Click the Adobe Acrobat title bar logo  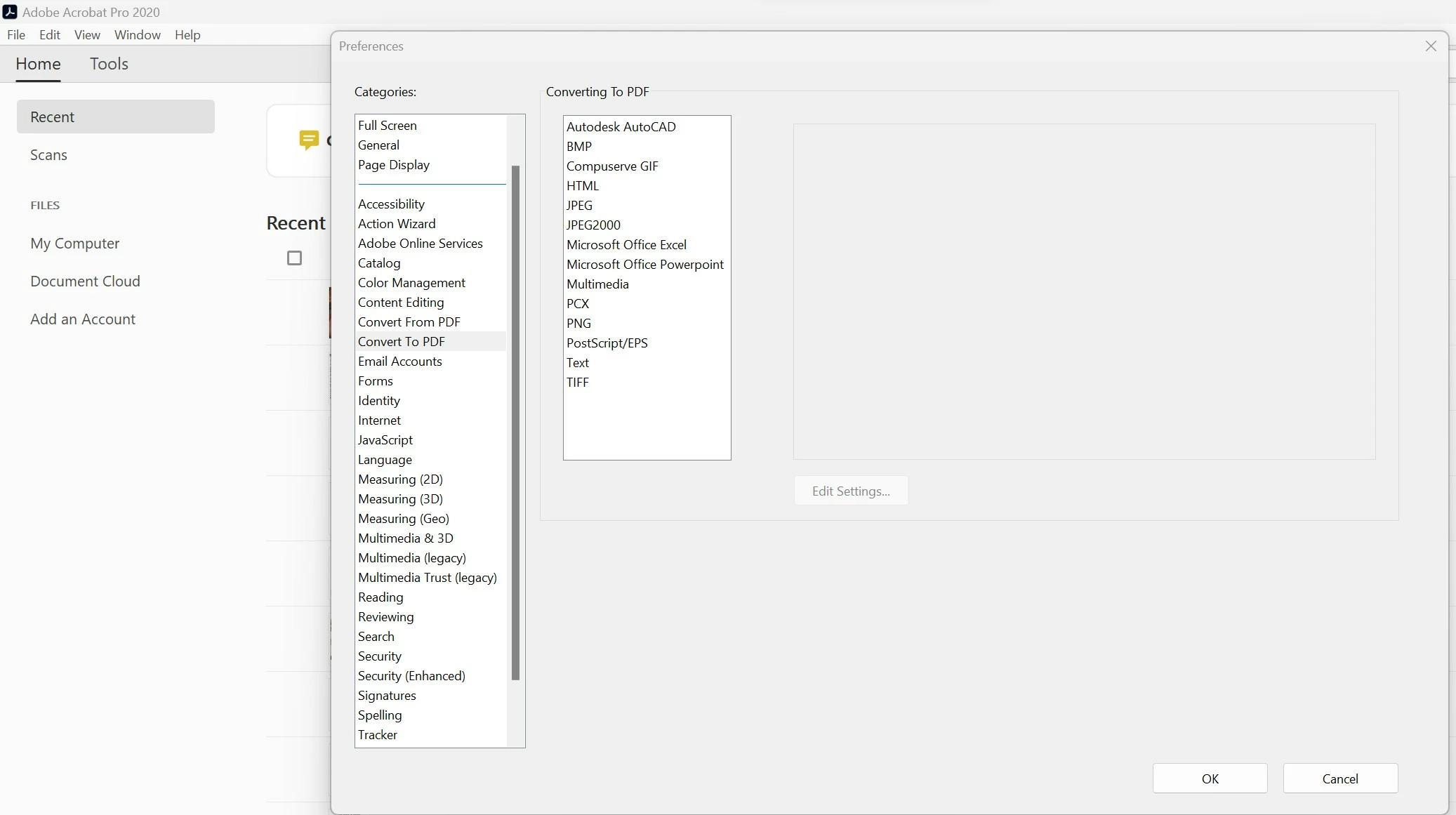[10, 12]
